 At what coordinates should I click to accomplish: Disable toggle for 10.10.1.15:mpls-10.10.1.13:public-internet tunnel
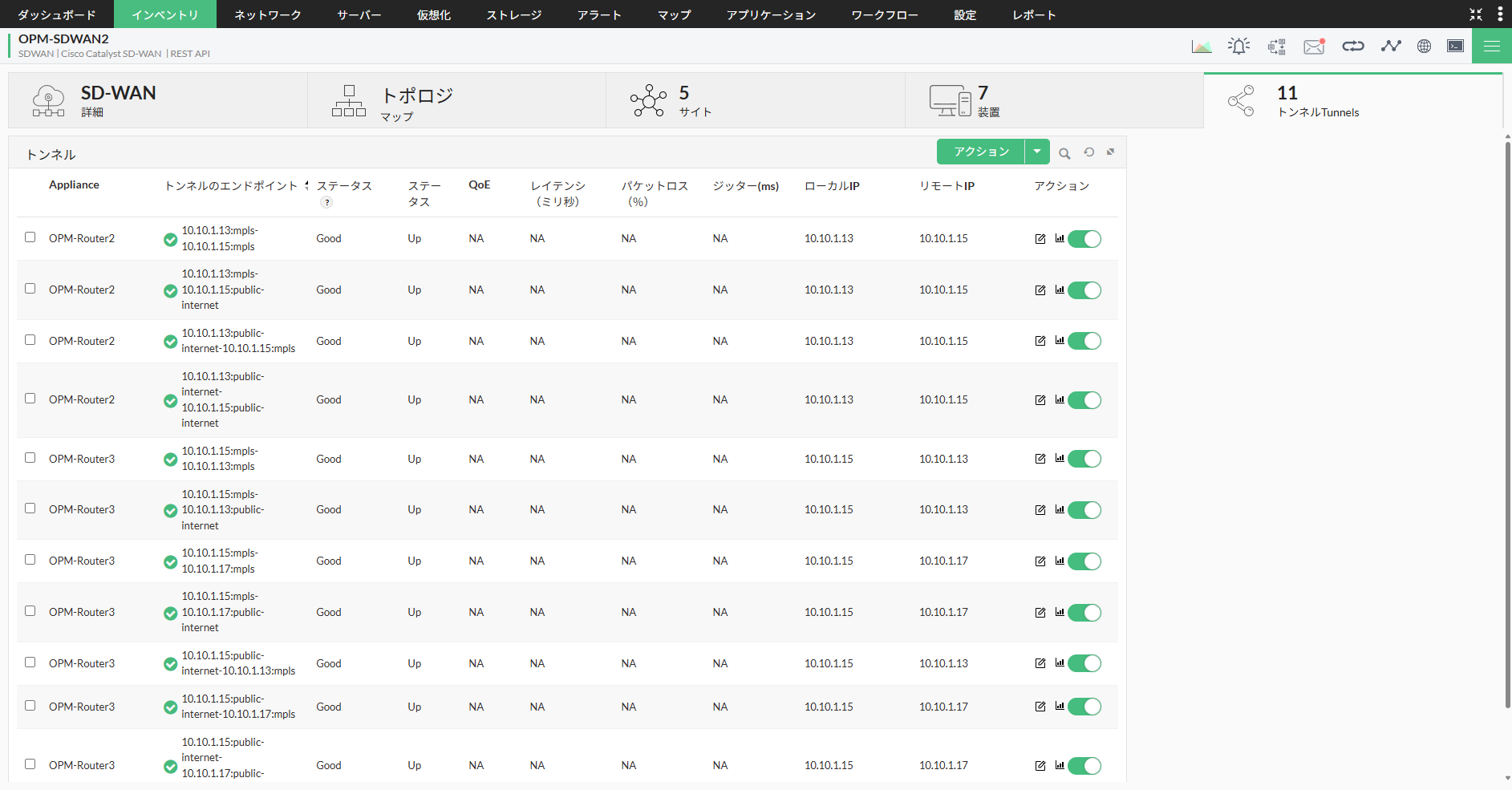click(x=1084, y=510)
